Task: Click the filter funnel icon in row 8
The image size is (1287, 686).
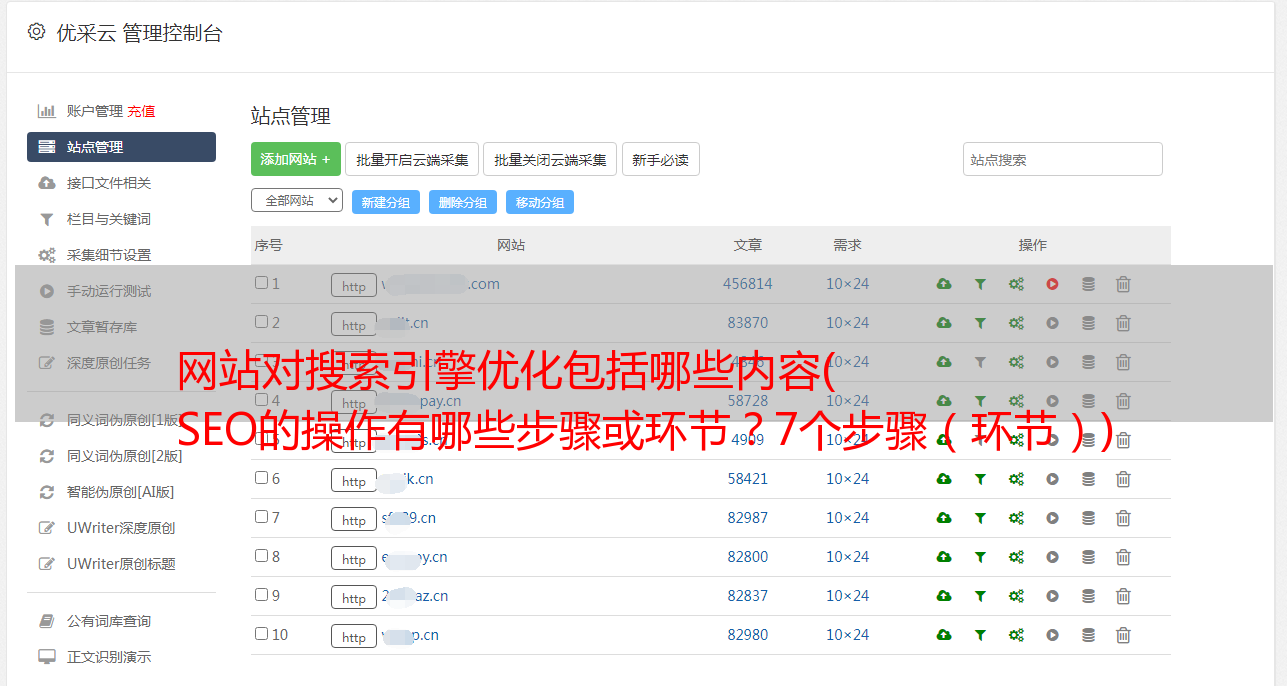Action: click(x=980, y=557)
